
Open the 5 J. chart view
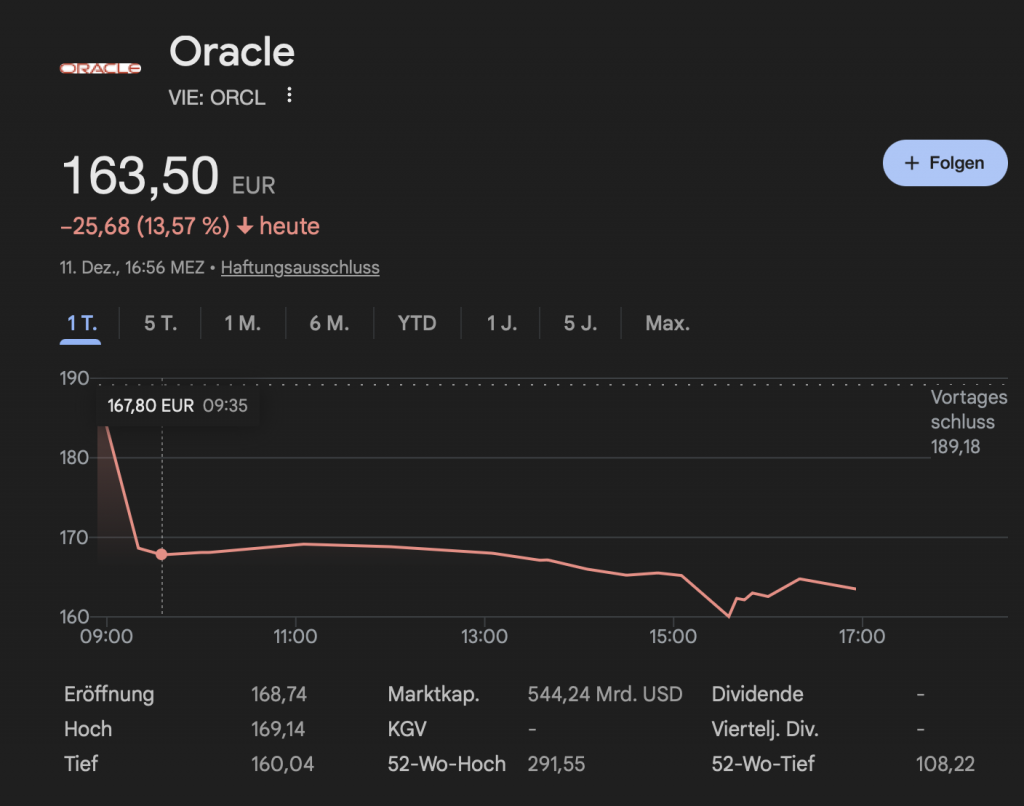tap(580, 323)
